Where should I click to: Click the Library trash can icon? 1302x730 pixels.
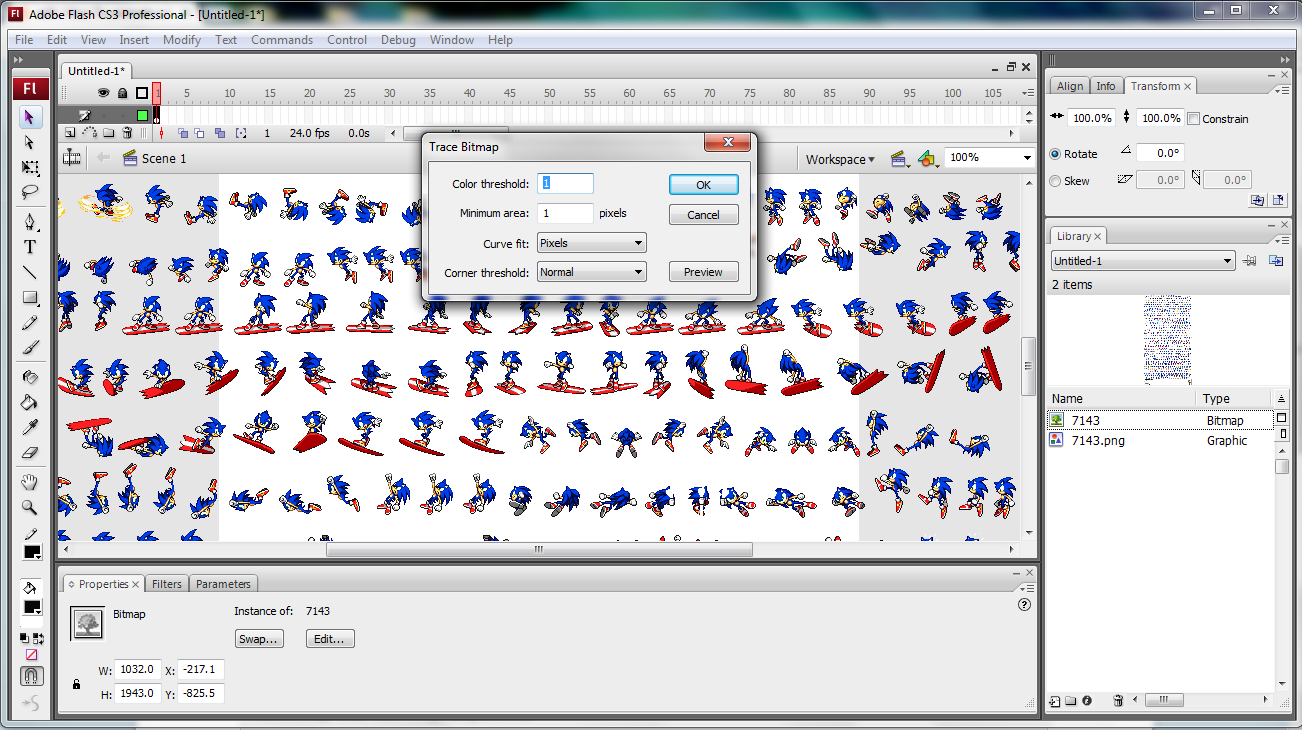point(1117,701)
